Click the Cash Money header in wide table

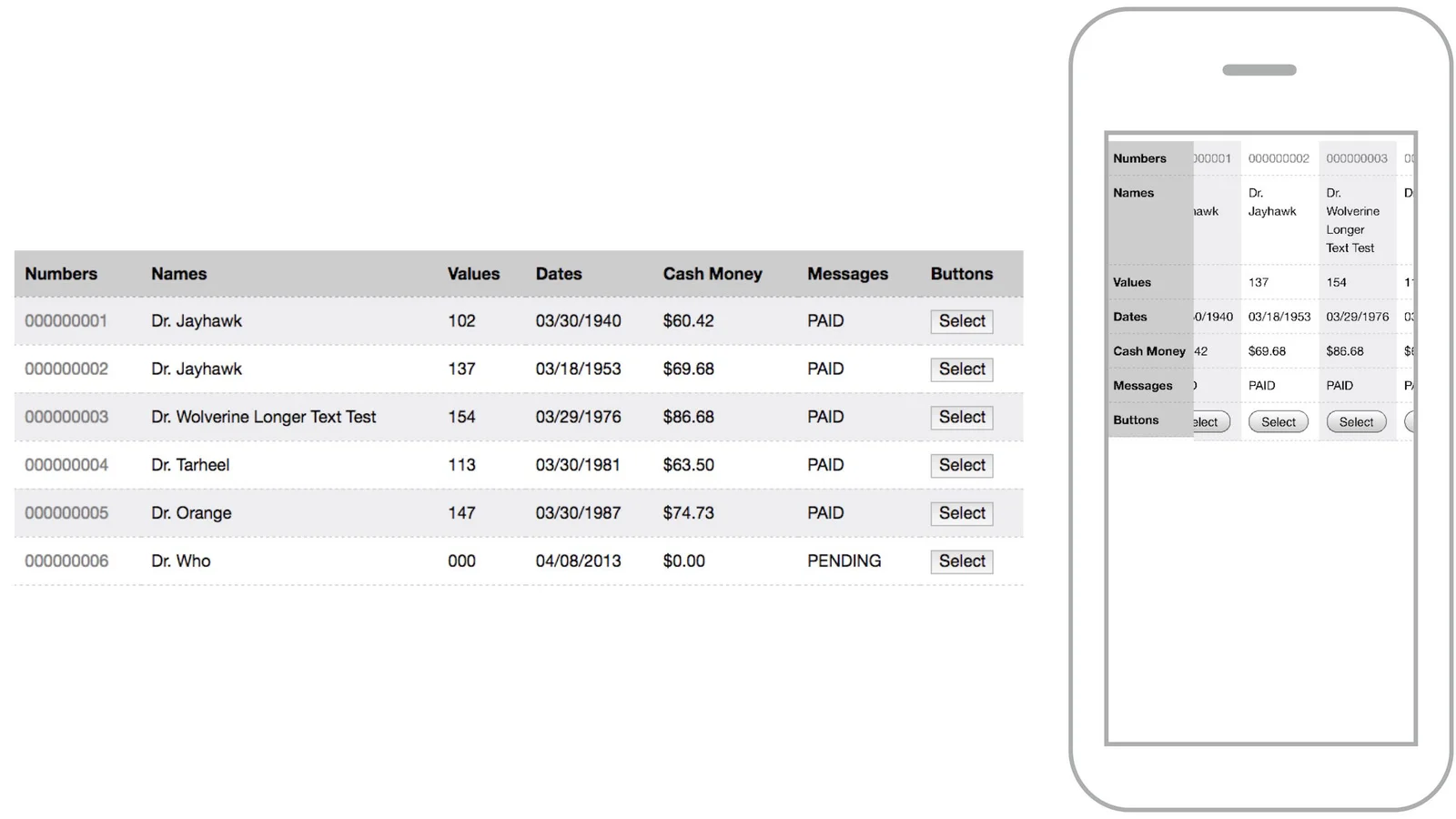(712, 274)
